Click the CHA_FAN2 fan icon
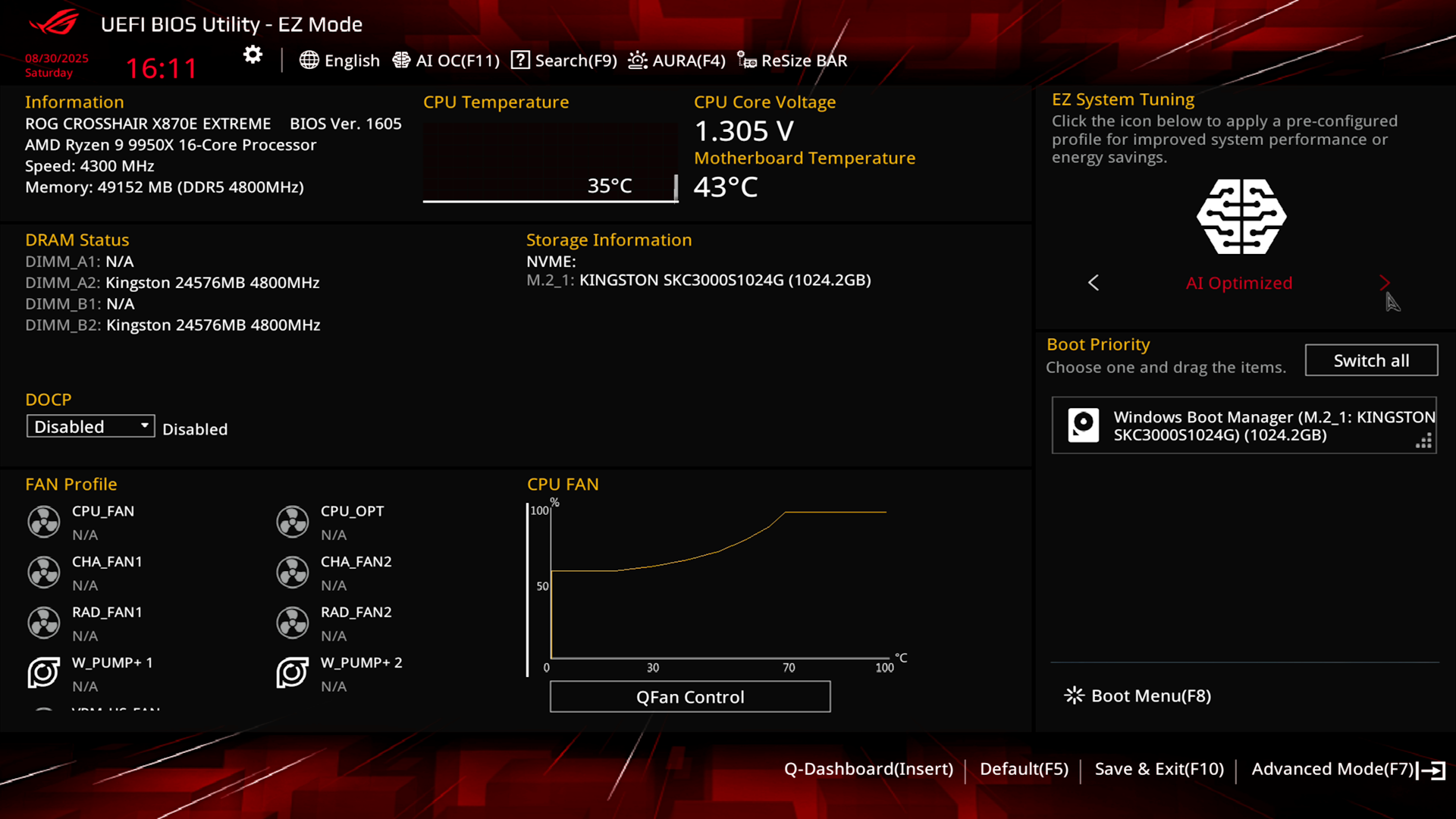Viewport: 1456px width, 819px height. (x=293, y=573)
